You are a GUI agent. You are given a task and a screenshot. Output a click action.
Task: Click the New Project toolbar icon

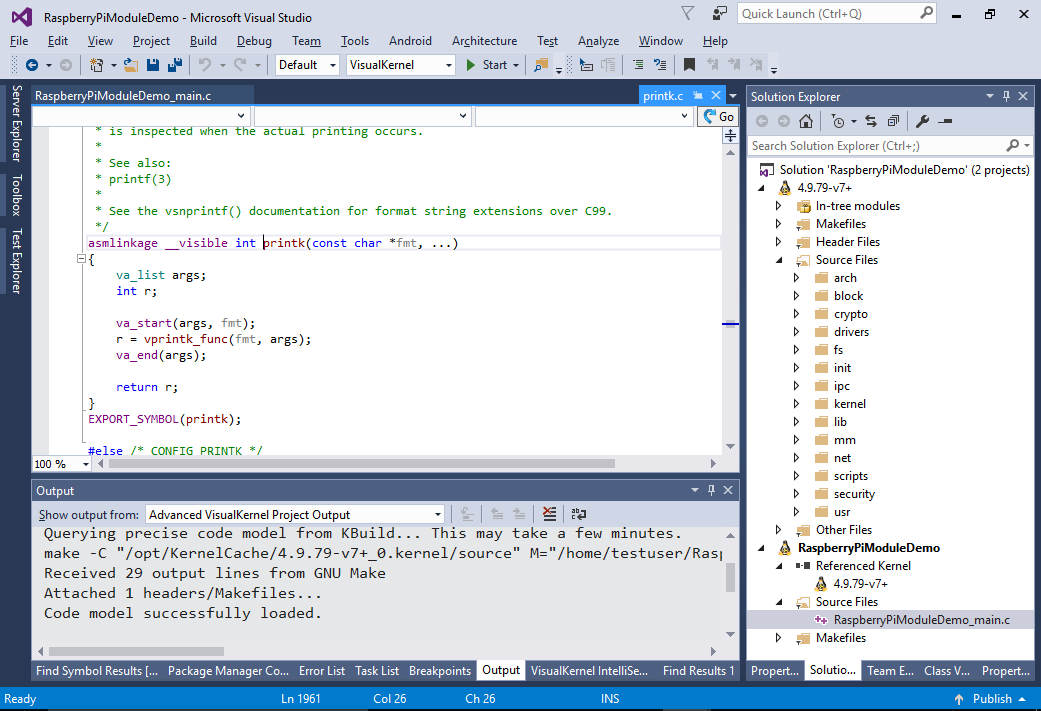97,65
